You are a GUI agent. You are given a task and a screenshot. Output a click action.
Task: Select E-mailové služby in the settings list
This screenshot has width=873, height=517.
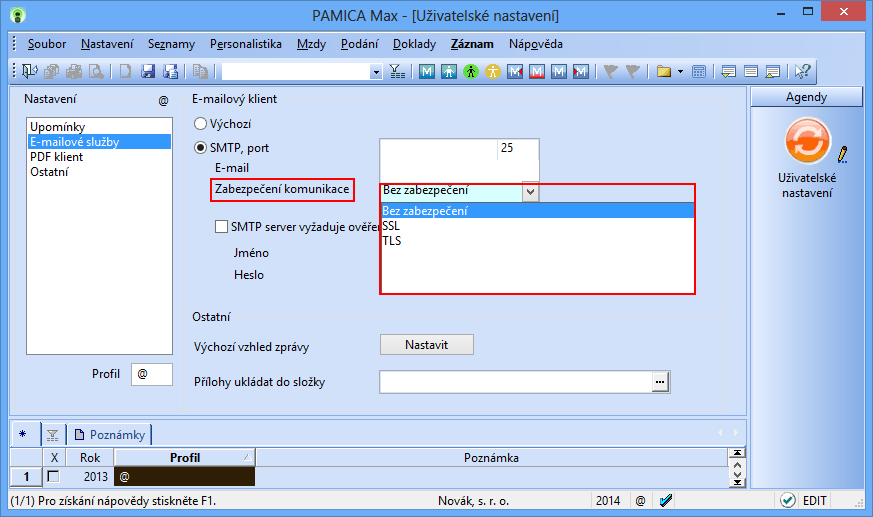pyautogui.click(x=99, y=142)
